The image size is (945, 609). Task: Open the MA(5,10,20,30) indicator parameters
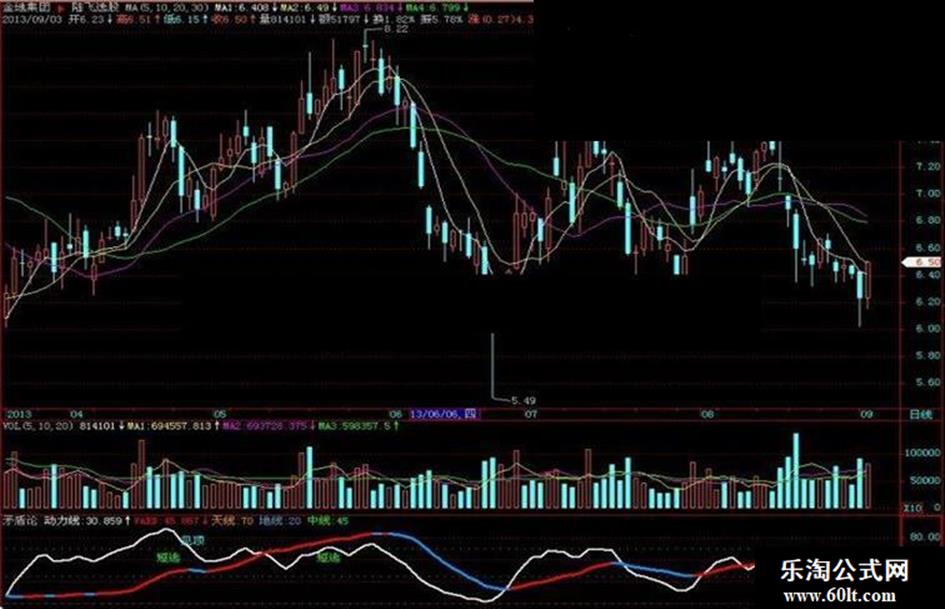pos(169,8)
